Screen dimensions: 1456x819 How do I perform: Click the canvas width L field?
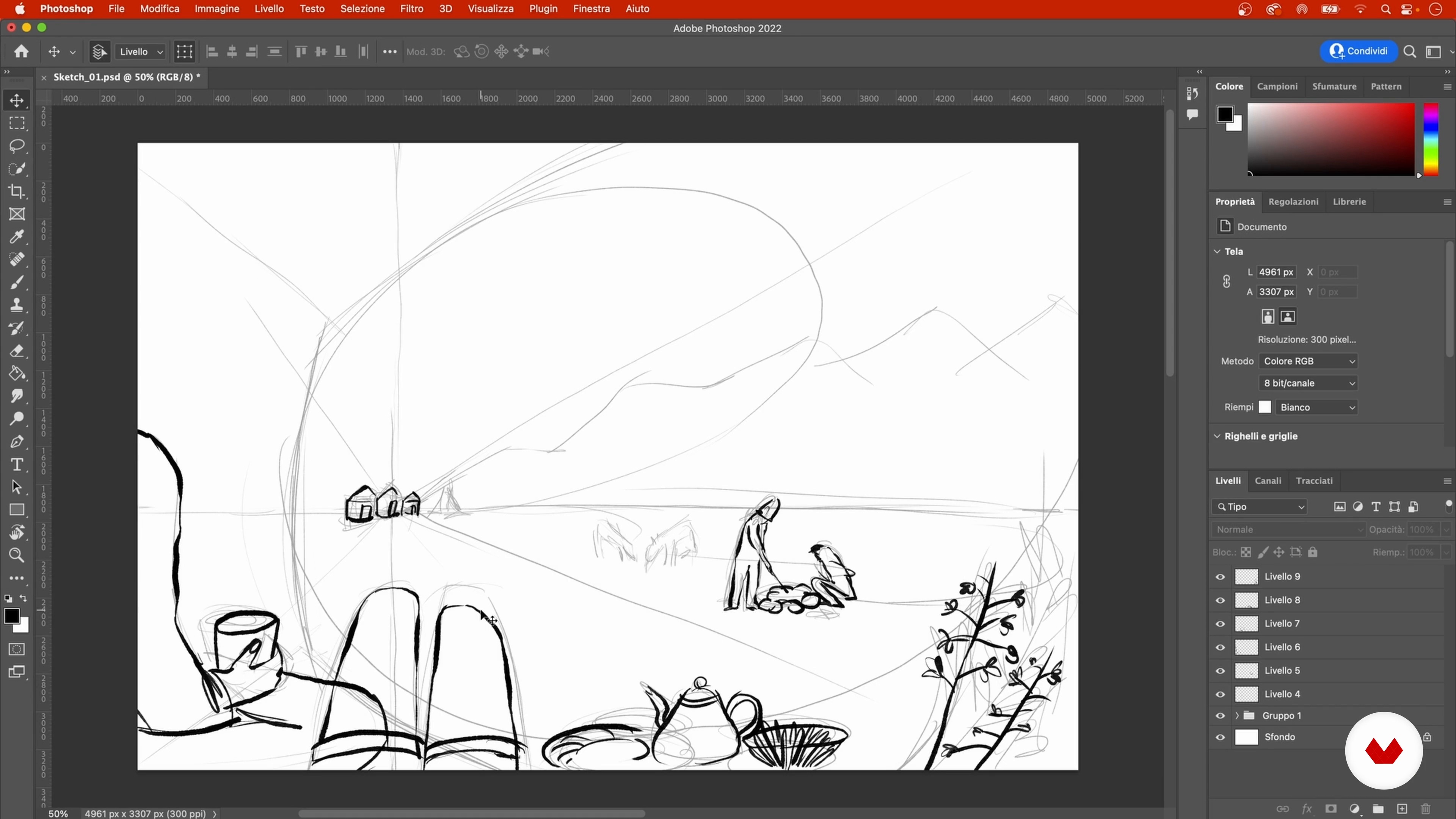(x=1276, y=273)
